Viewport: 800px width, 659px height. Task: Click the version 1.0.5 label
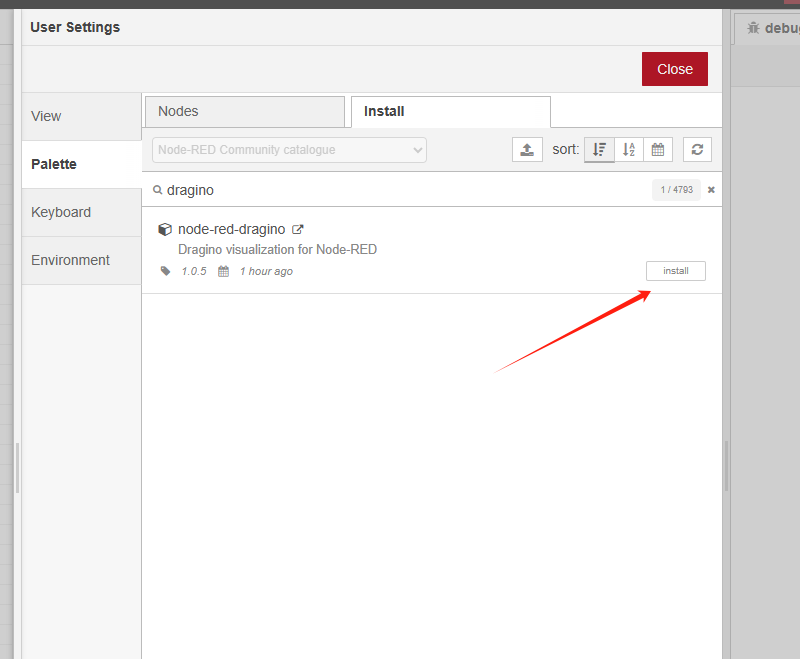[x=194, y=271]
